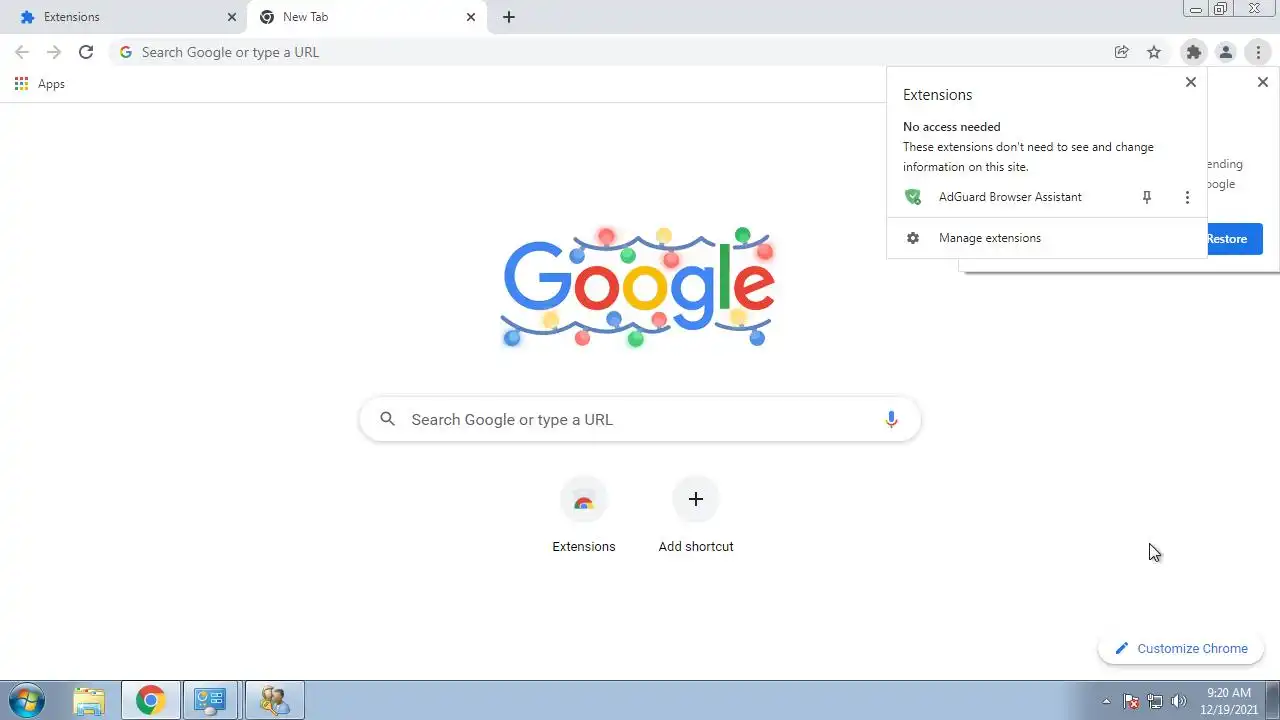Open more actions for AdGuard Browser Assistant
This screenshot has width=1280, height=720.
[1187, 197]
